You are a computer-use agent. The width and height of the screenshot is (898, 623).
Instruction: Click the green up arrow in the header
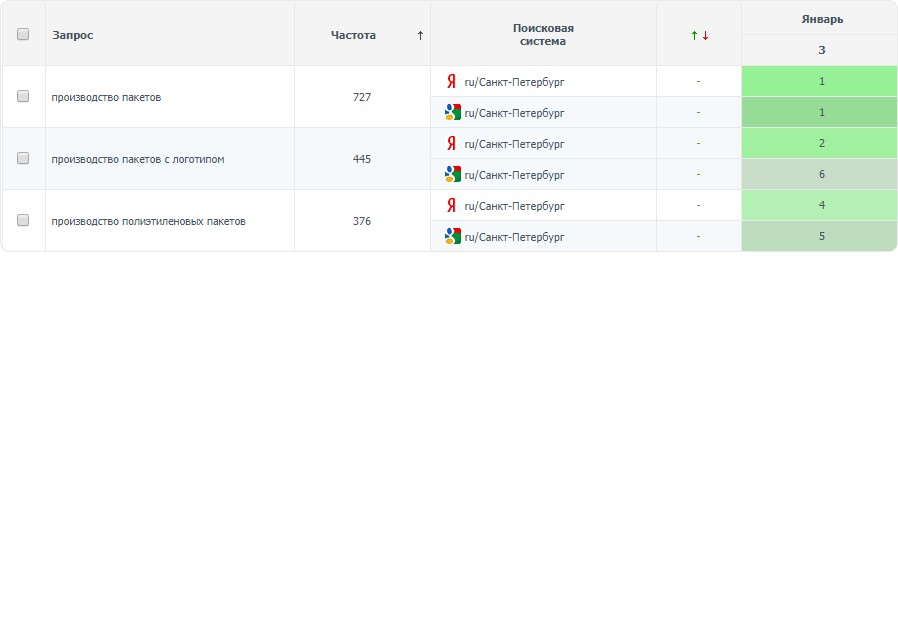pyautogui.click(x=694, y=36)
